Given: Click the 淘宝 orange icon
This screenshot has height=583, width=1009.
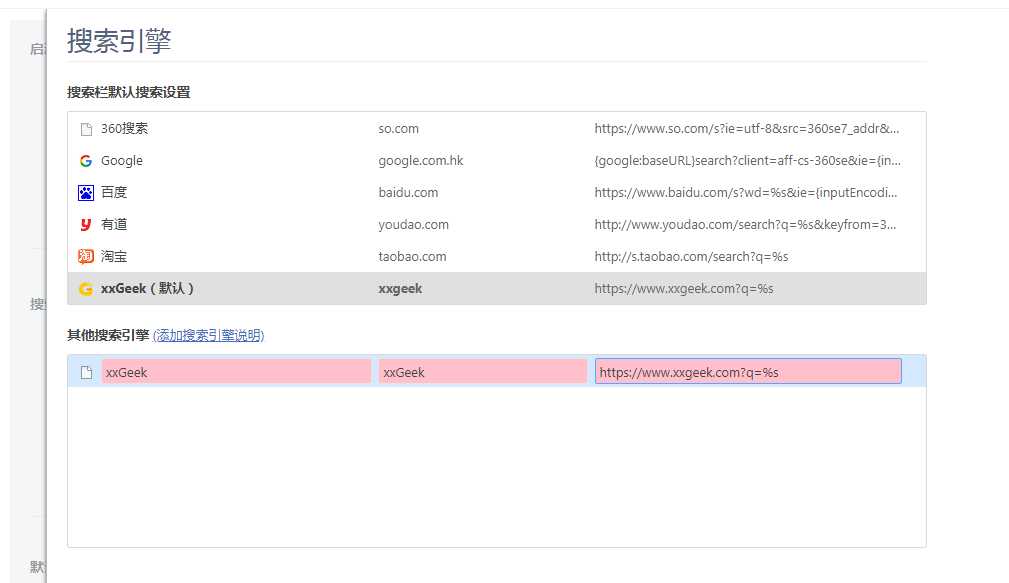Looking at the screenshot, I should pyautogui.click(x=86, y=256).
